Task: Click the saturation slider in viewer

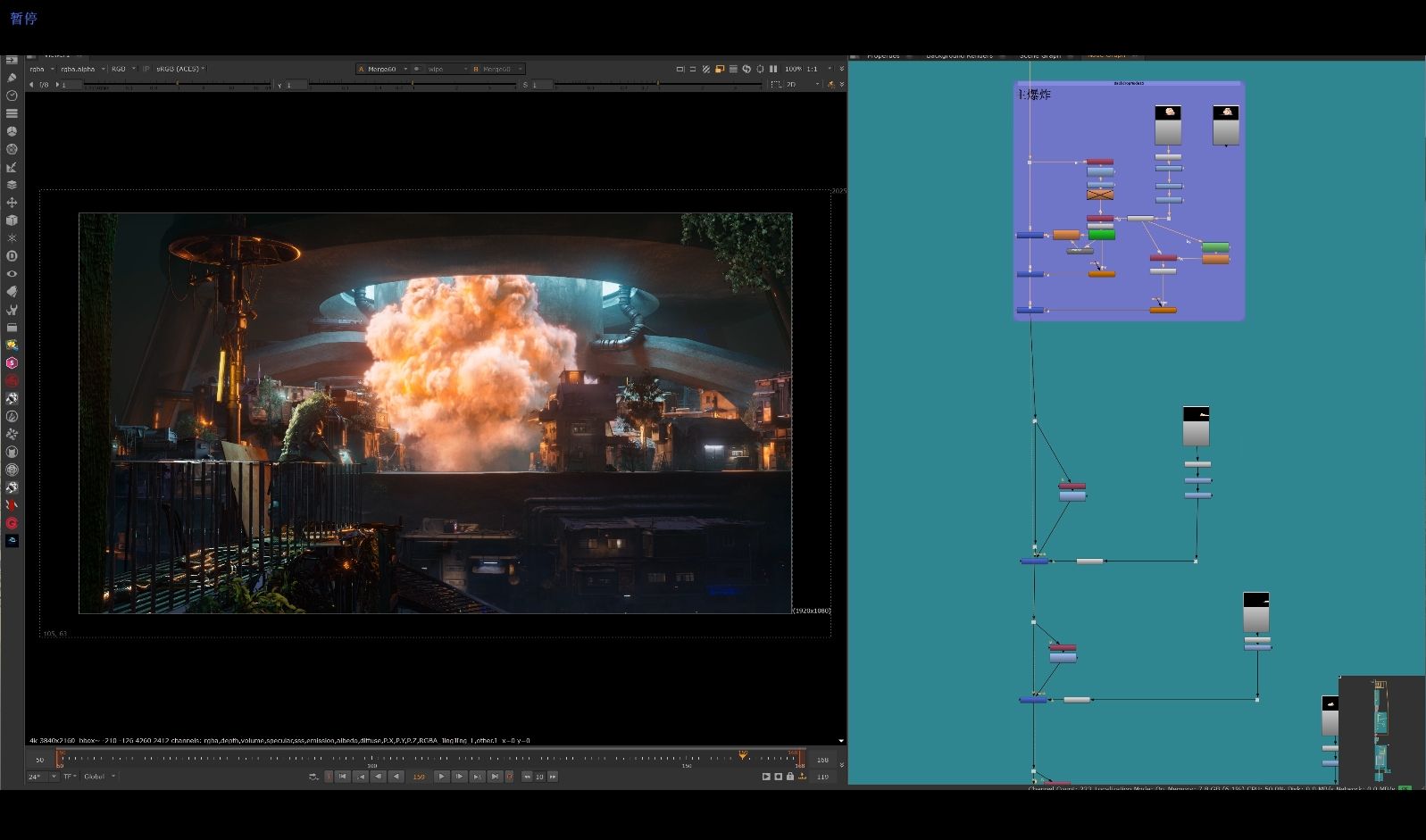Action: pyautogui.click(x=659, y=85)
